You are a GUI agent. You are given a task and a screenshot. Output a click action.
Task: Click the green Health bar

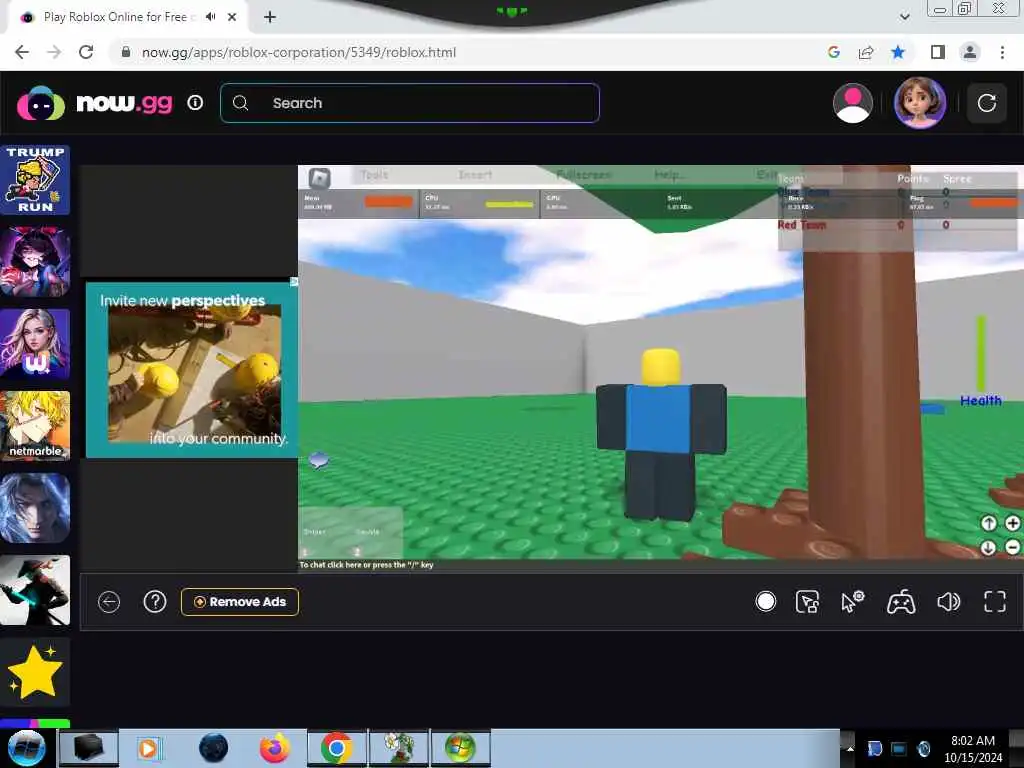pos(981,353)
